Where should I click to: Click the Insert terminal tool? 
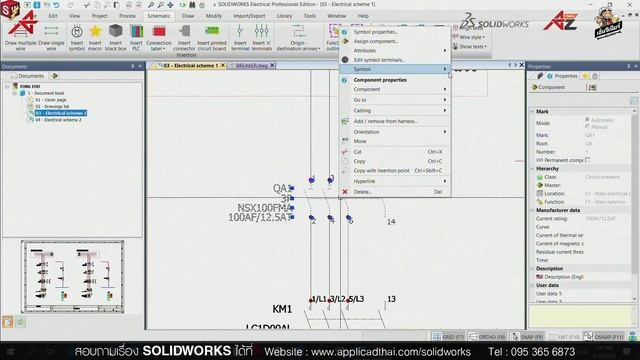pos(240,38)
